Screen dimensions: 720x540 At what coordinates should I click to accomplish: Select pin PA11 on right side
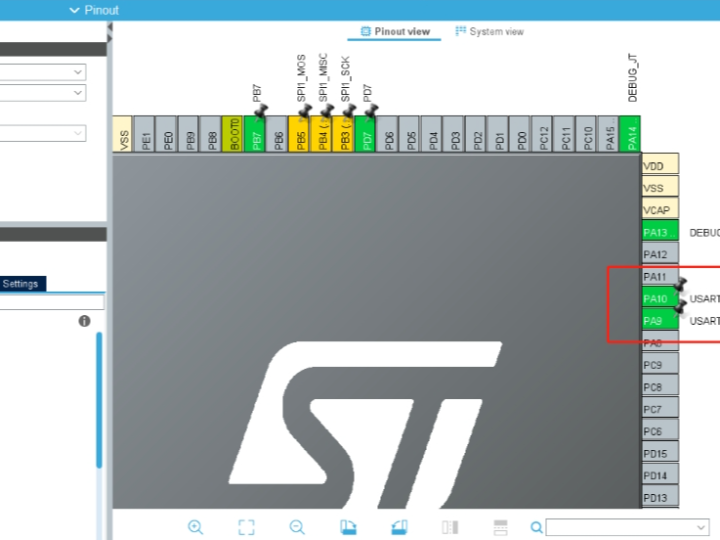(x=660, y=276)
